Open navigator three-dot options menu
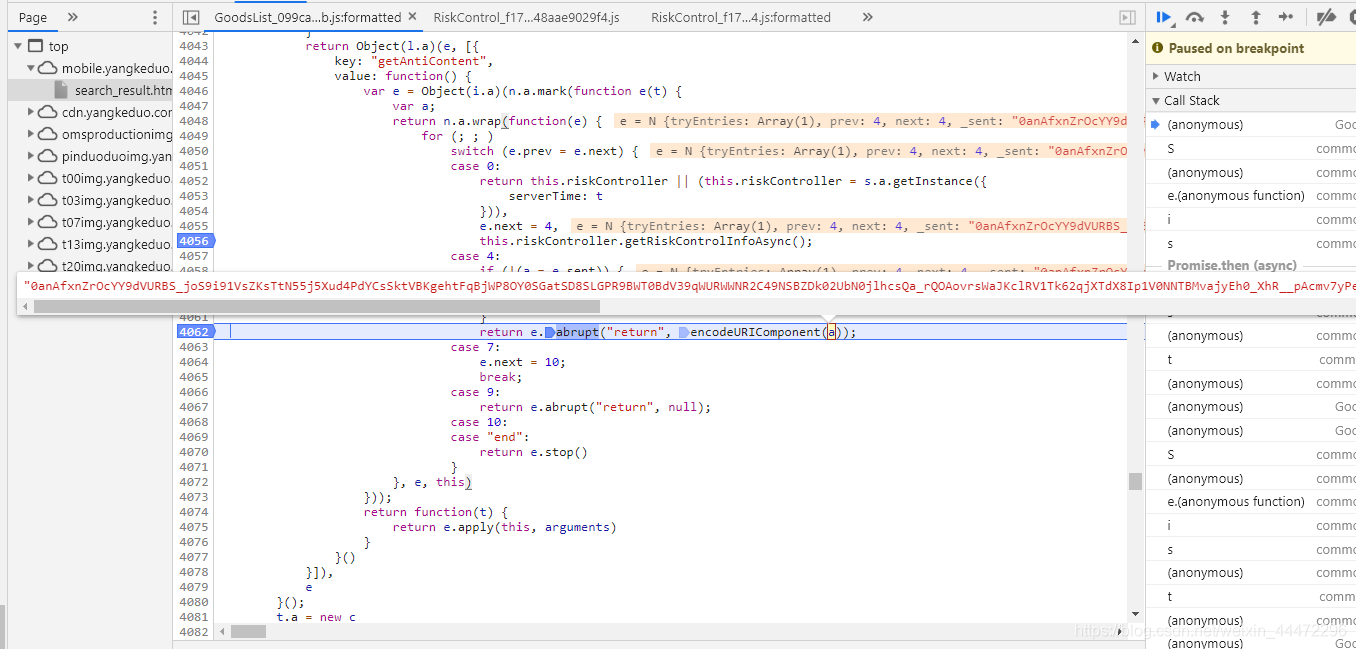 point(154,17)
